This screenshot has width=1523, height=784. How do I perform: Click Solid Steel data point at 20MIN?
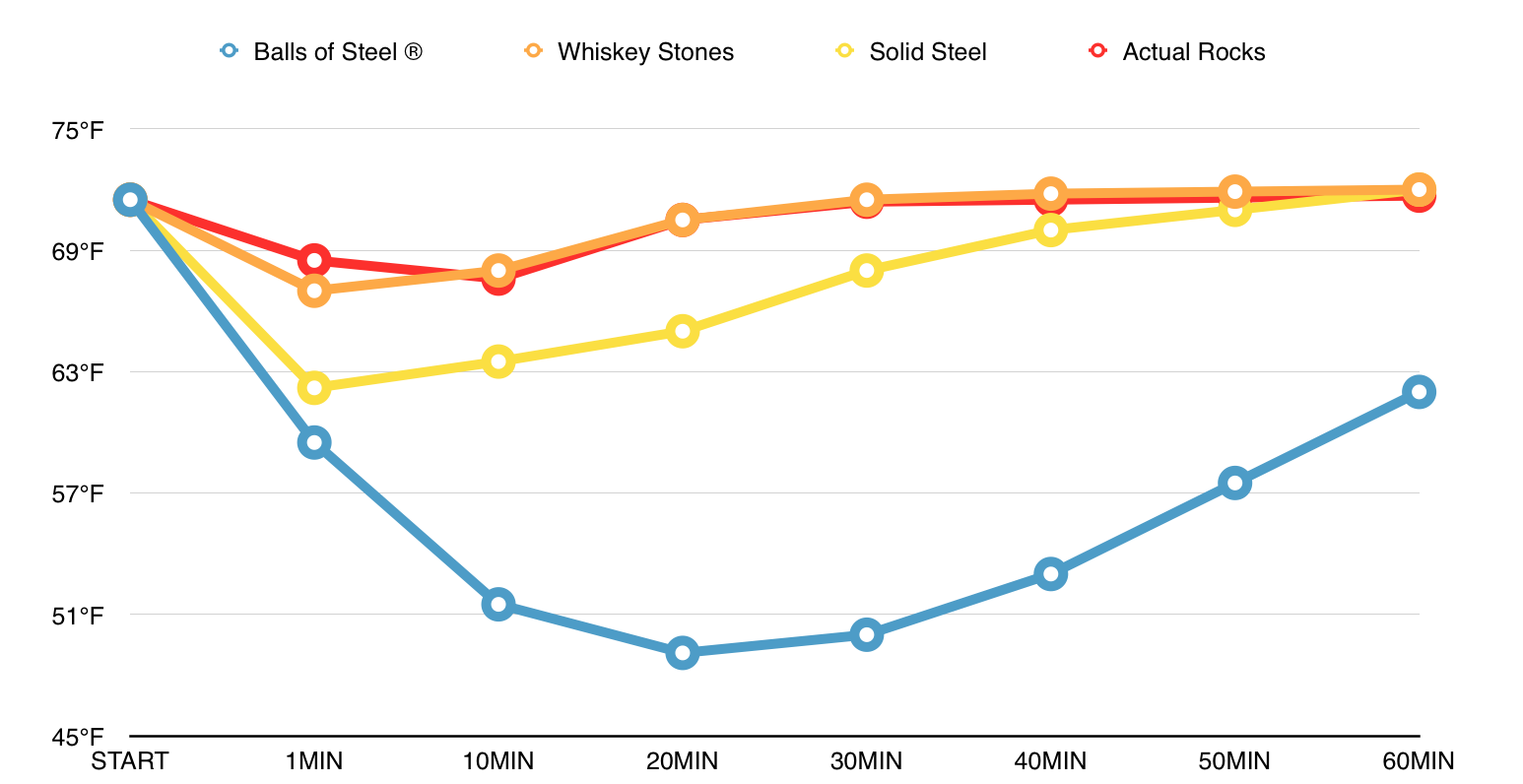click(682, 331)
